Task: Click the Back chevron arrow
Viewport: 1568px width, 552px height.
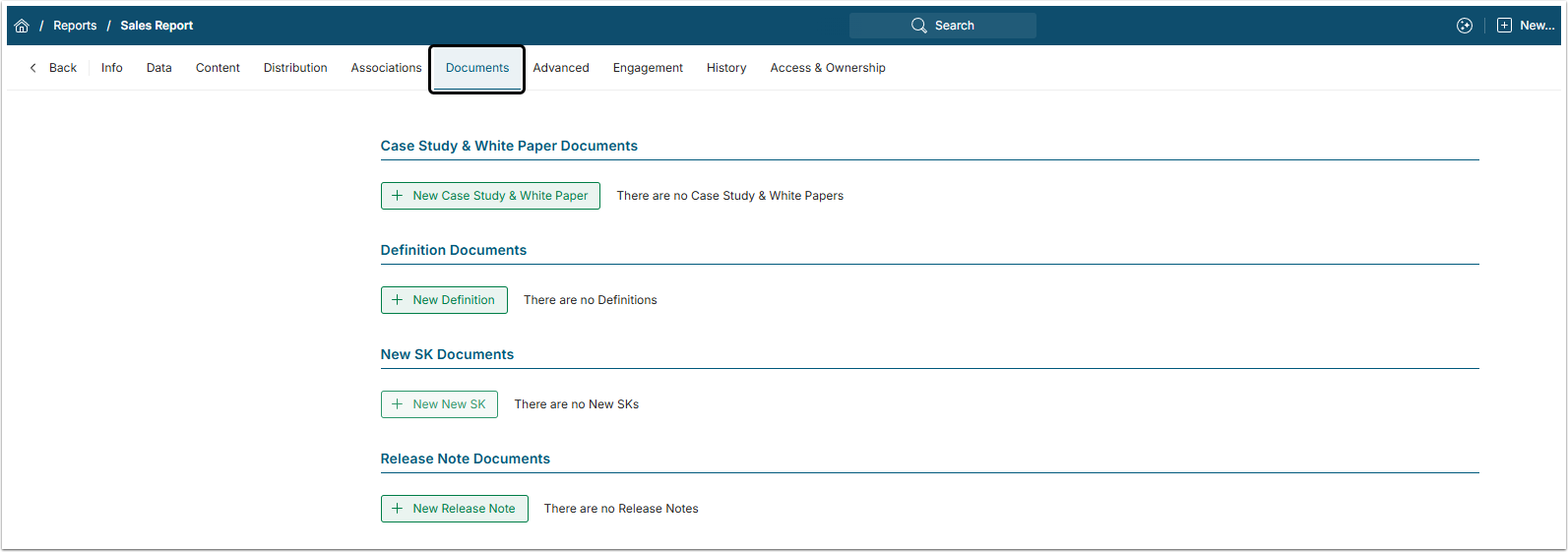Action: [x=32, y=68]
